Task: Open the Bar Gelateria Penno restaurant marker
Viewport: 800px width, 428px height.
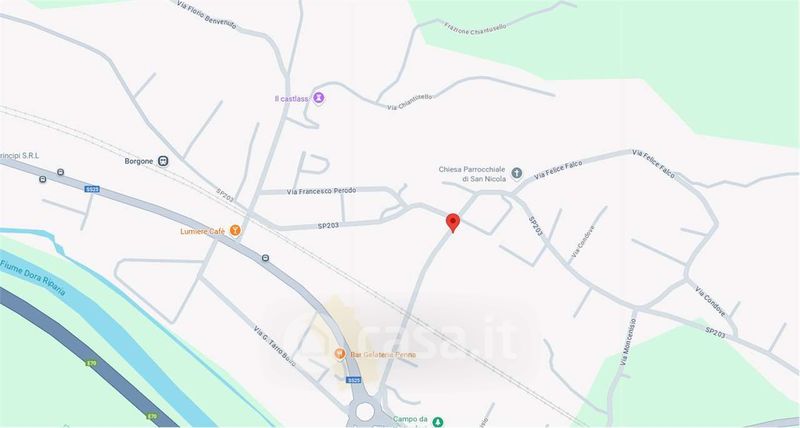Action: [340, 354]
